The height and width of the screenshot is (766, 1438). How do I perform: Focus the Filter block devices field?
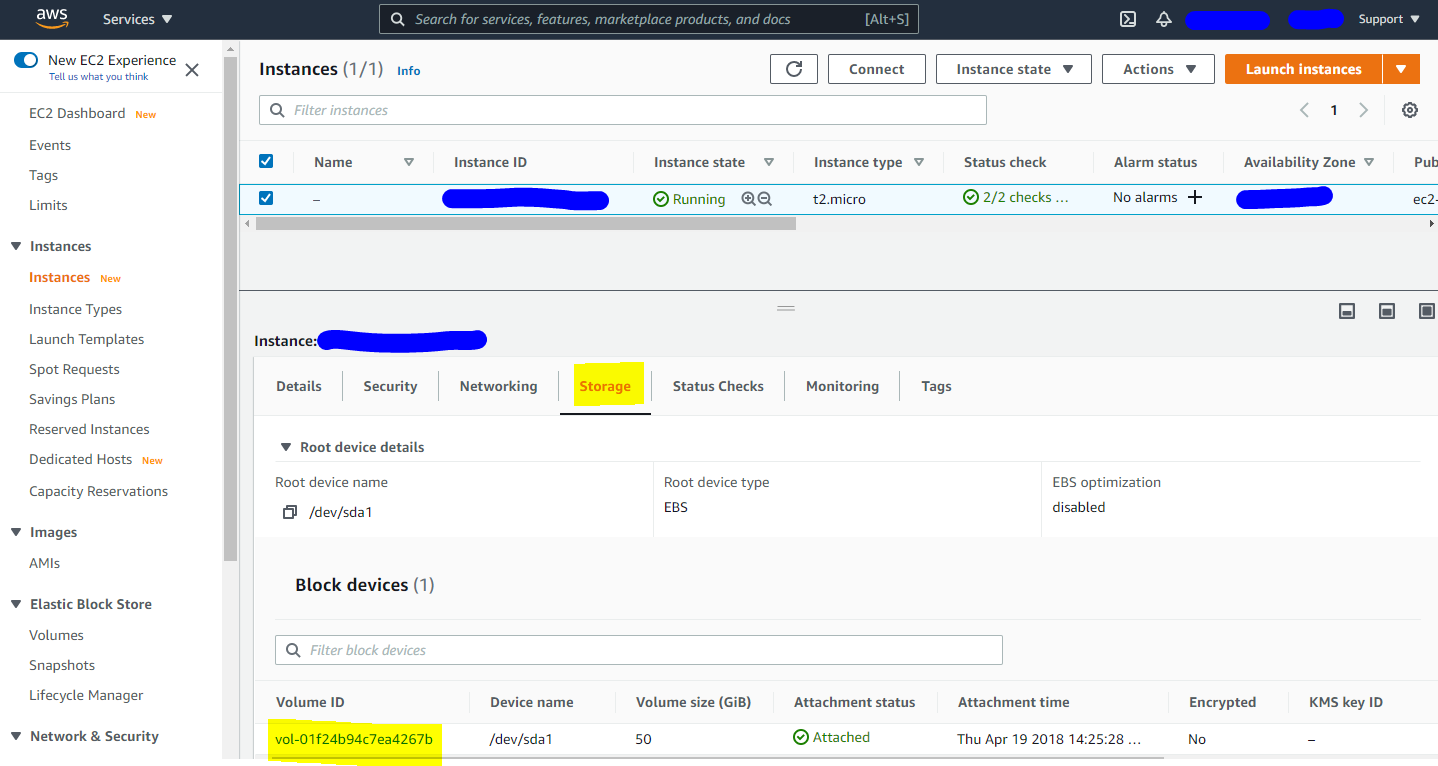pos(639,650)
